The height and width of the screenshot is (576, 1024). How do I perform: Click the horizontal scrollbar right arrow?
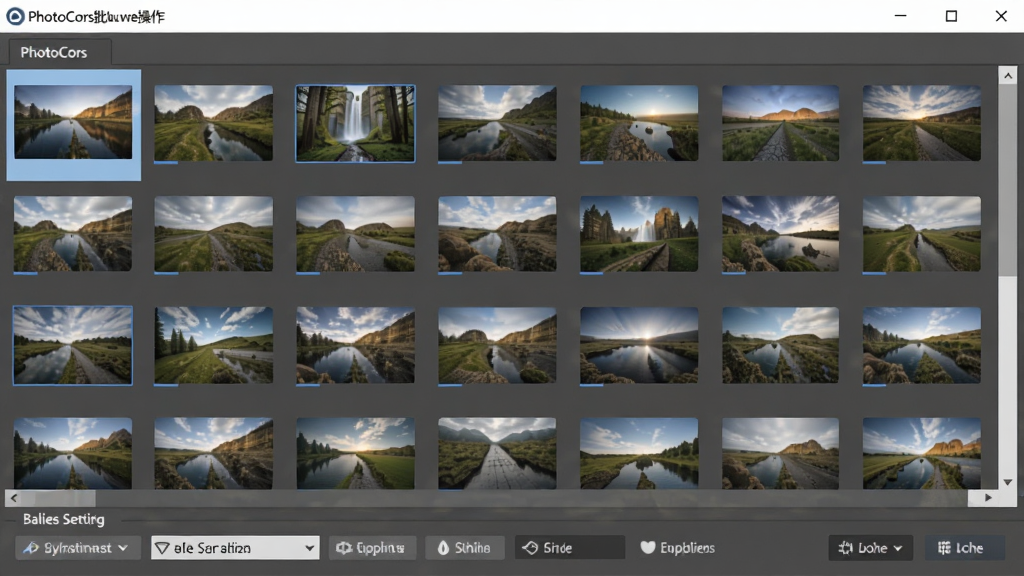[989, 498]
